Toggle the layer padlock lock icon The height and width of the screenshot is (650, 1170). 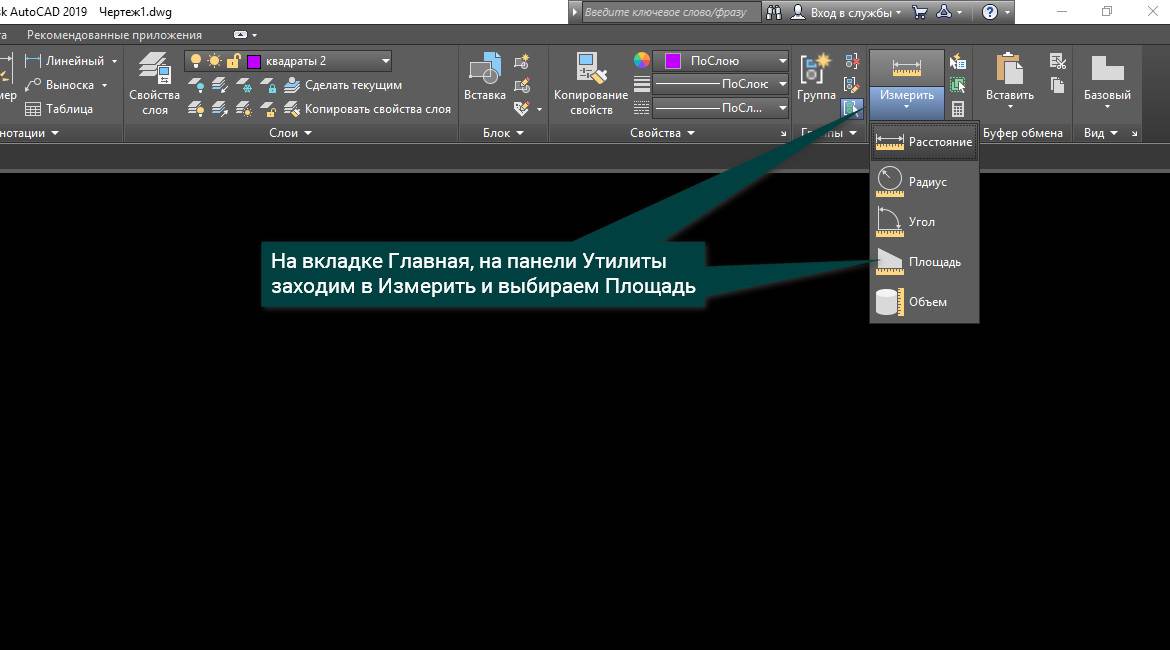pyautogui.click(x=232, y=61)
